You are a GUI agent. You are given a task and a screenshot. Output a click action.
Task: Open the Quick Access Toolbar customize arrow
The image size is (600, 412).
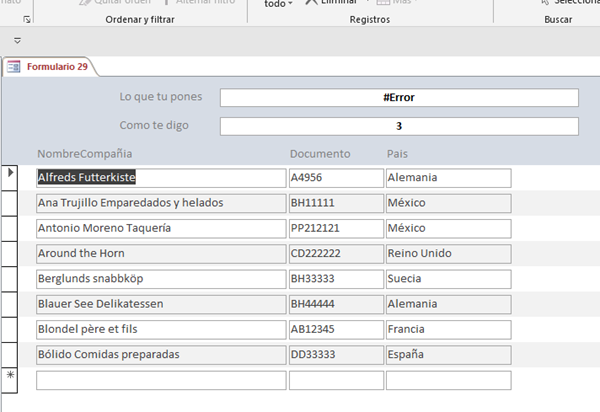click(19, 41)
